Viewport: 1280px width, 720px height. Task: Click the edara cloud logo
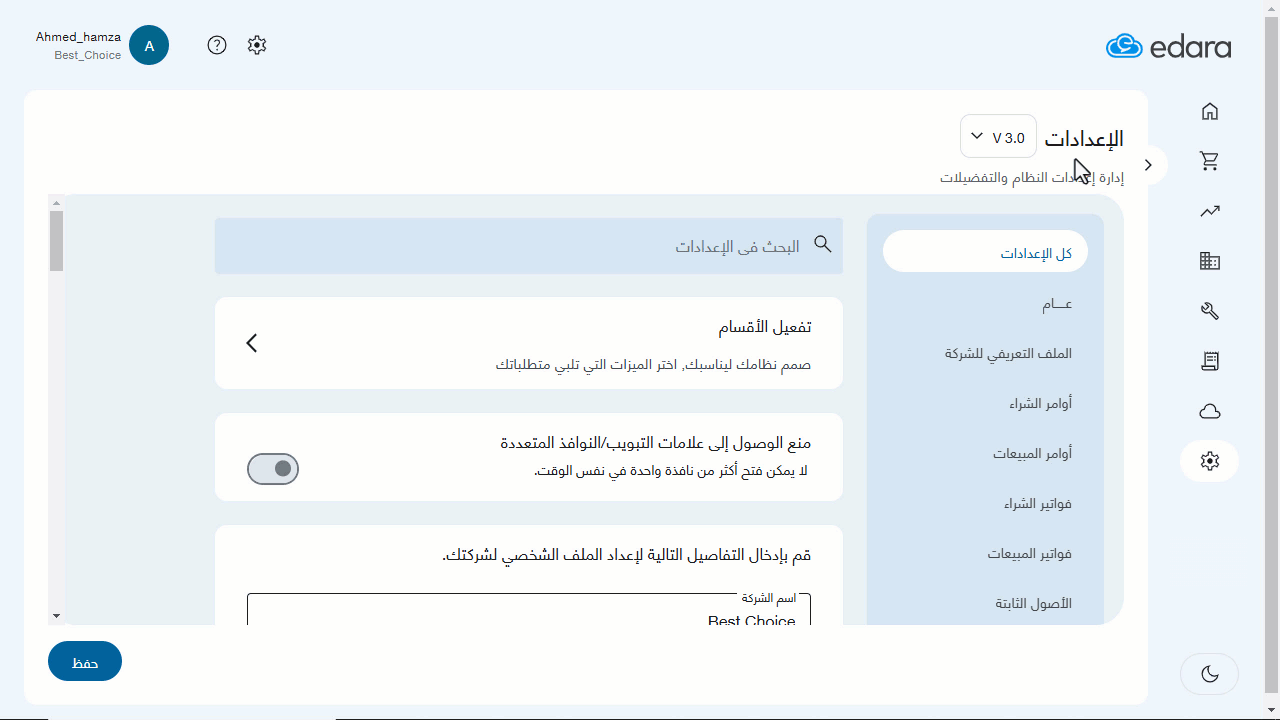tap(1168, 46)
